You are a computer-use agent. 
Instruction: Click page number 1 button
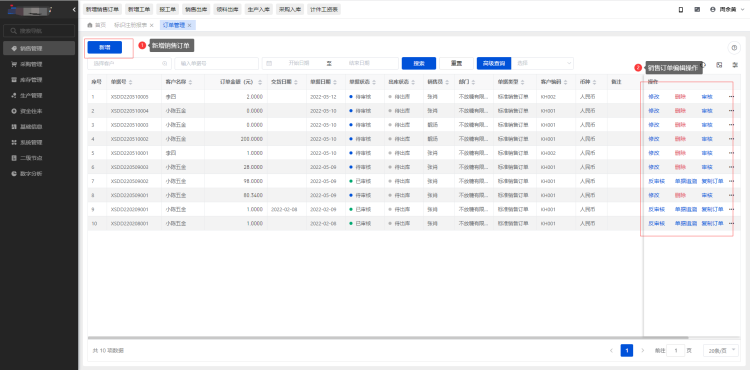pyautogui.click(x=627, y=350)
